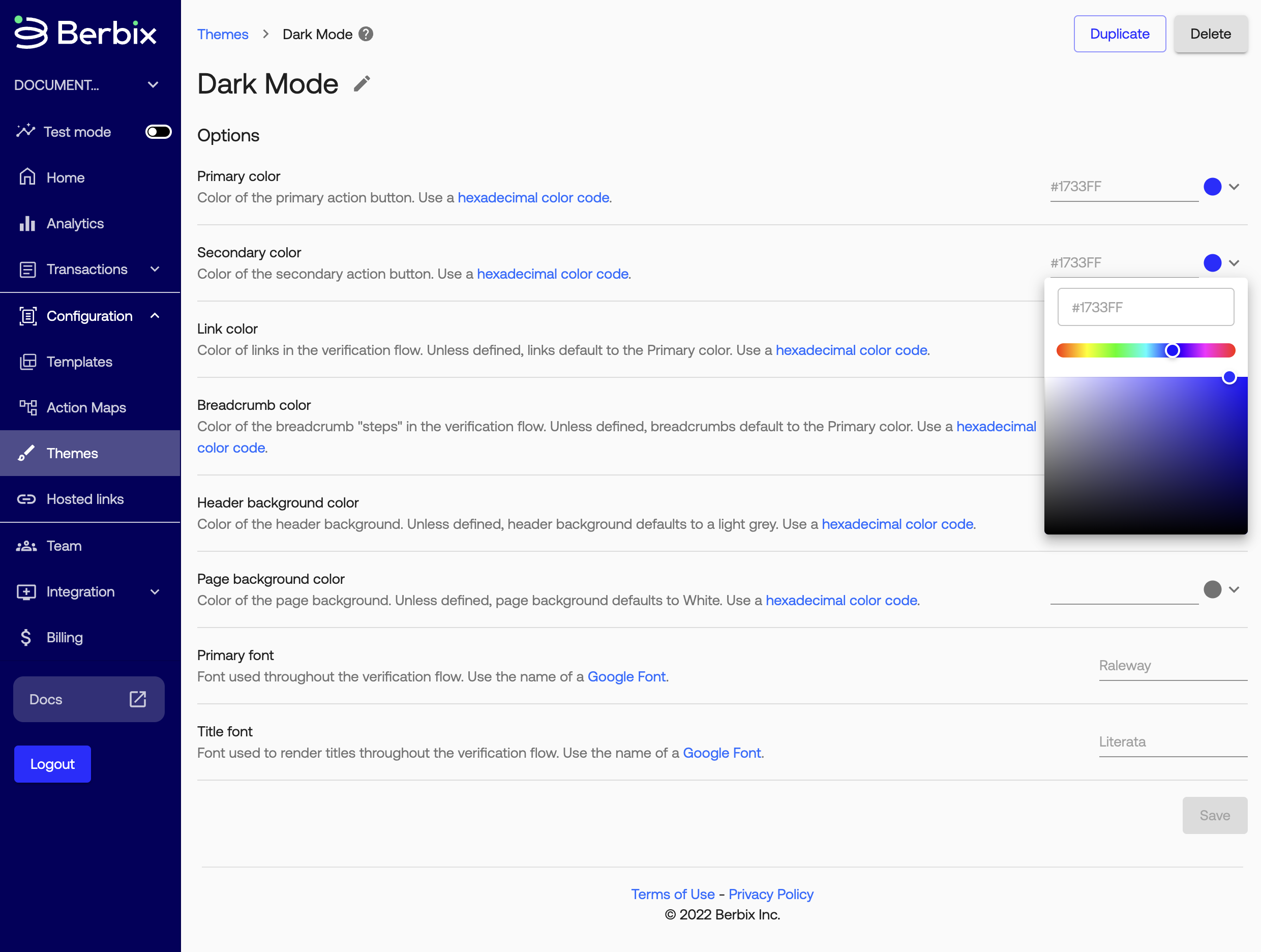This screenshot has height=952, width=1261.
Task: Click the Duplicate button
Action: 1119,34
